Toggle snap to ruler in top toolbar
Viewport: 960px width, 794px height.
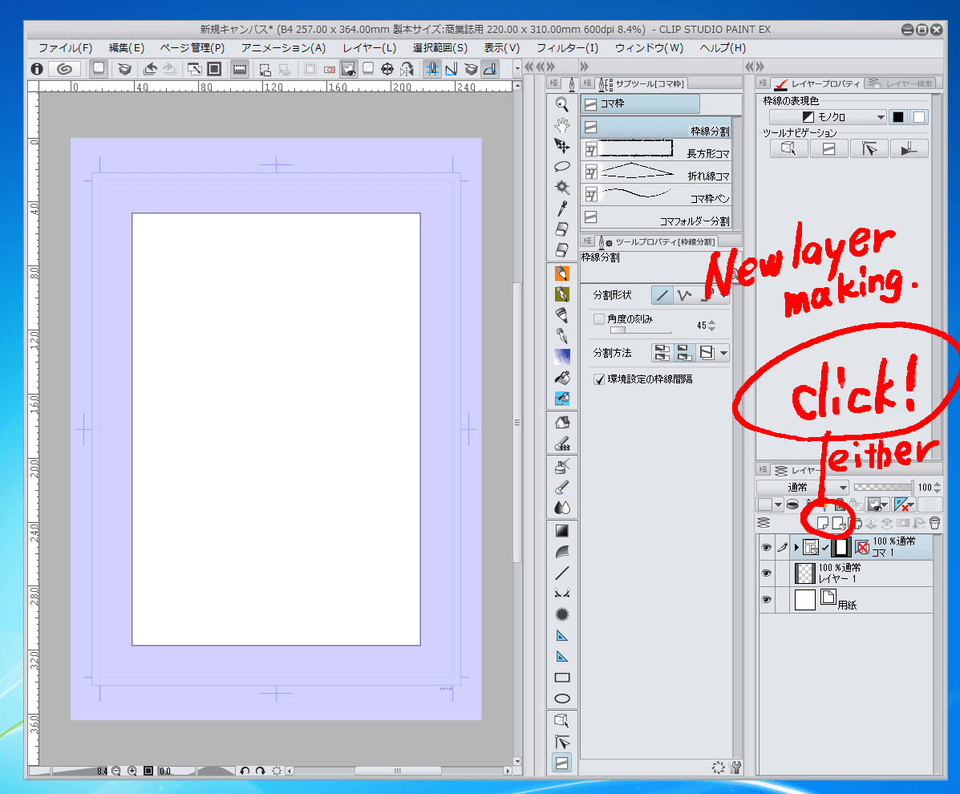coord(434,67)
